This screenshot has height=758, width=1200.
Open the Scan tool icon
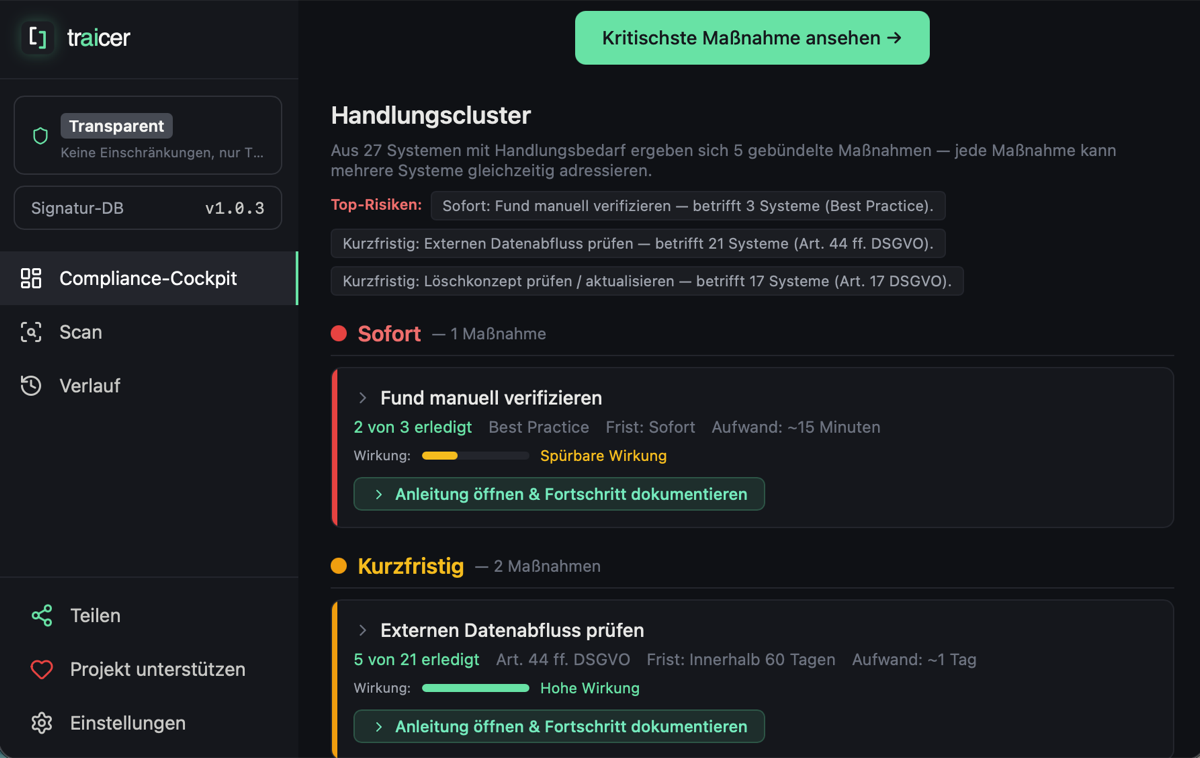click(31, 332)
